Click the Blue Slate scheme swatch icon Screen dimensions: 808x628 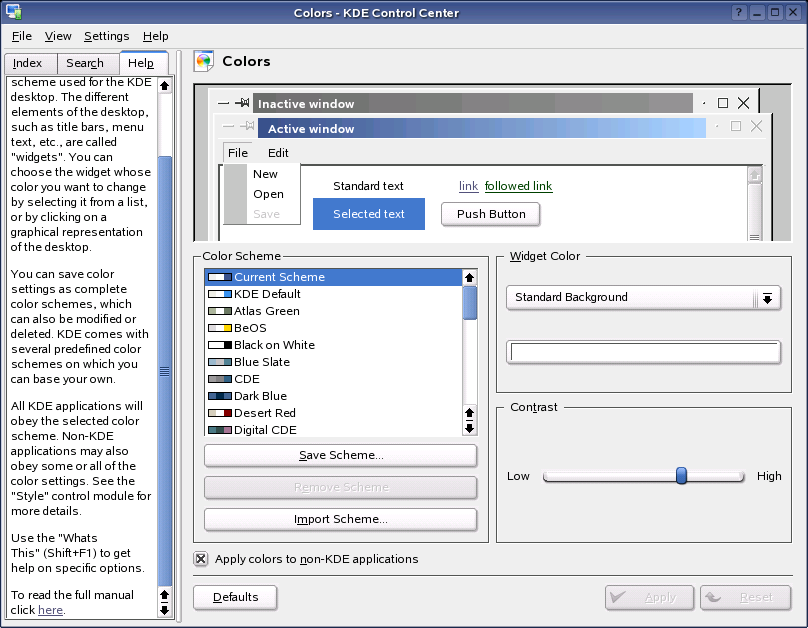[220, 362]
